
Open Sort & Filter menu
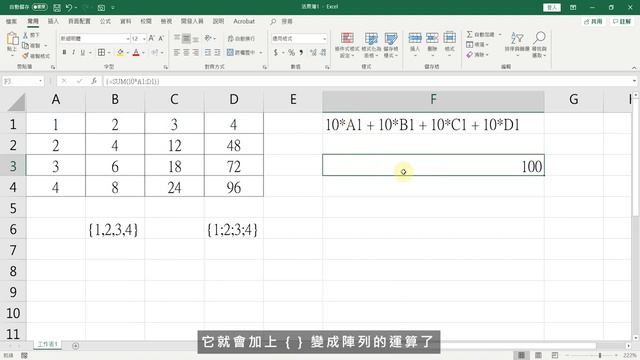pyautogui.click(x=517, y=44)
